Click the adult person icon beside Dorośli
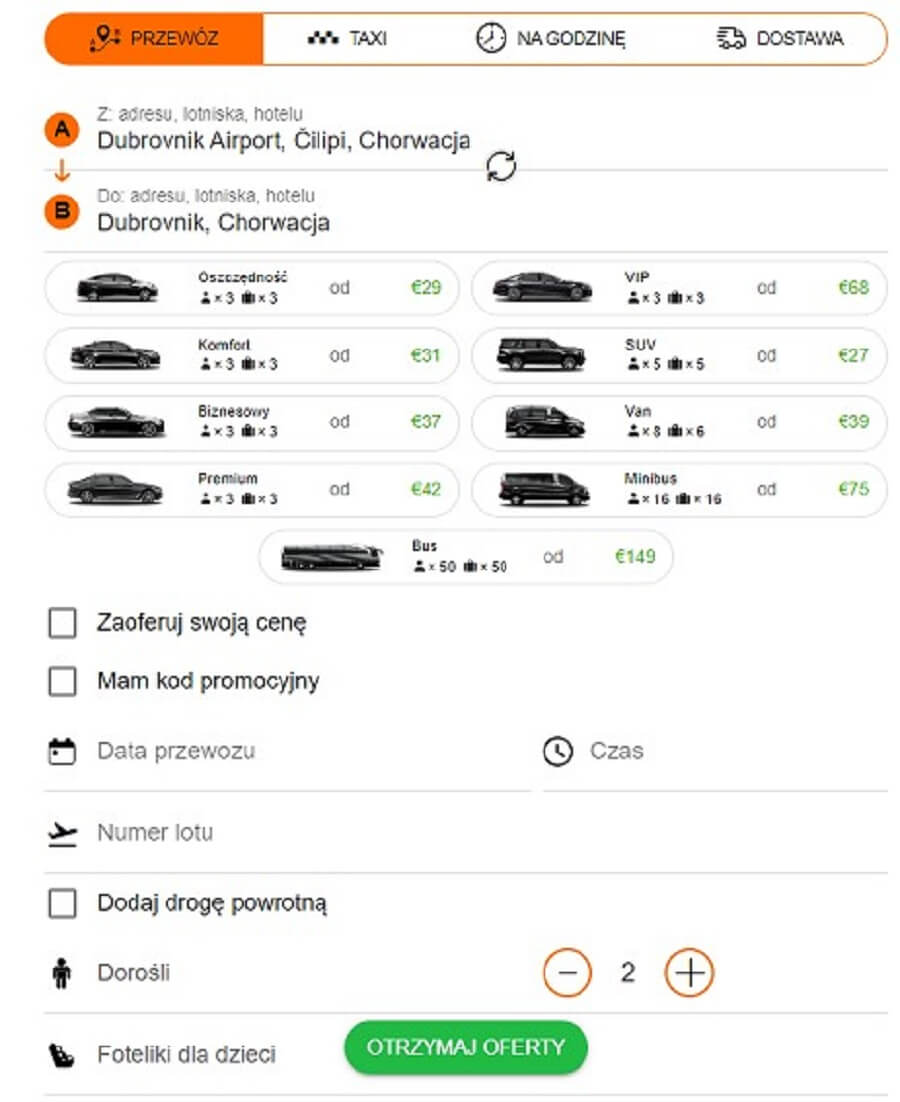 tap(62, 973)
